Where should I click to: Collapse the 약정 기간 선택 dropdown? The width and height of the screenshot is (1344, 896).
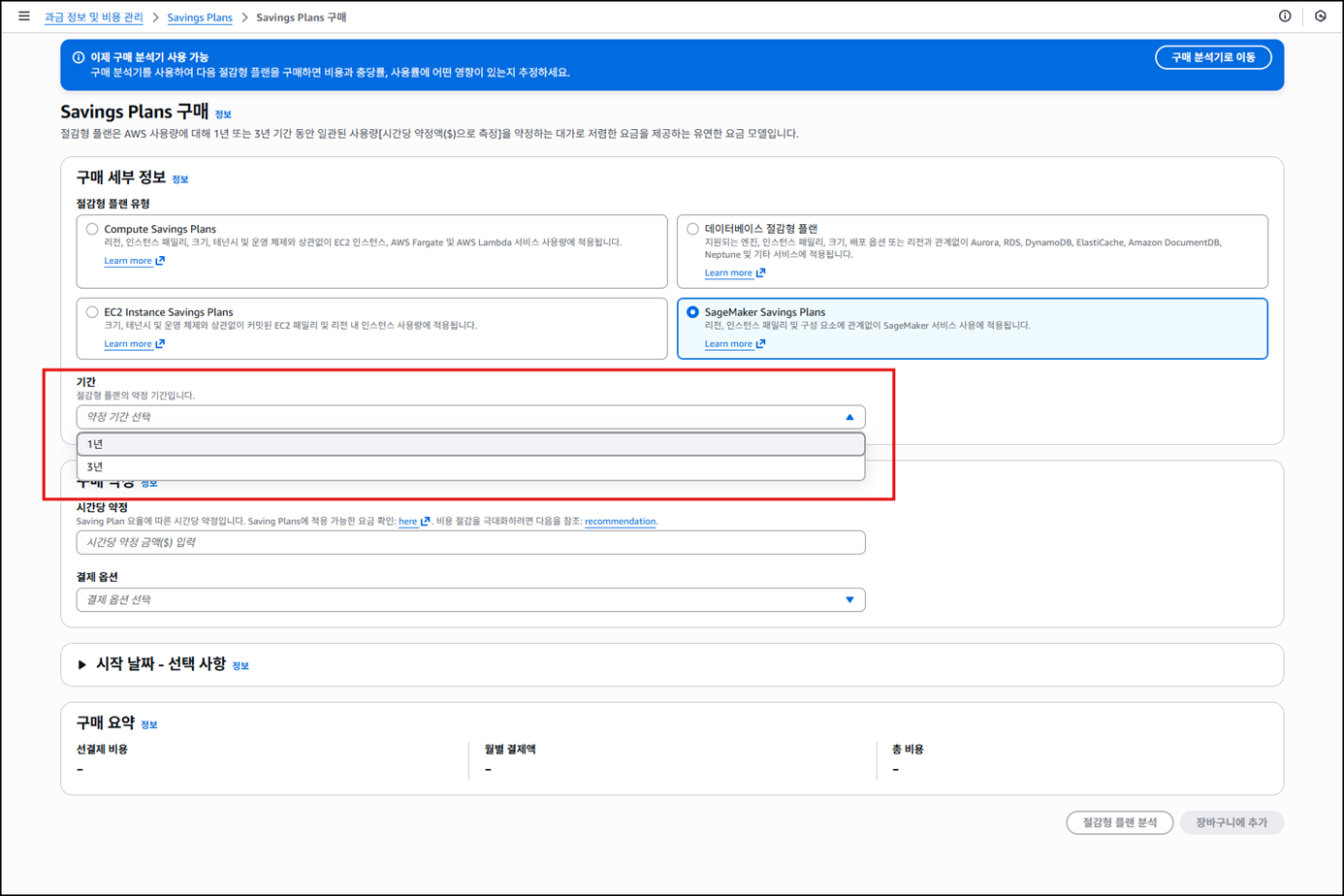pos(849,417)
